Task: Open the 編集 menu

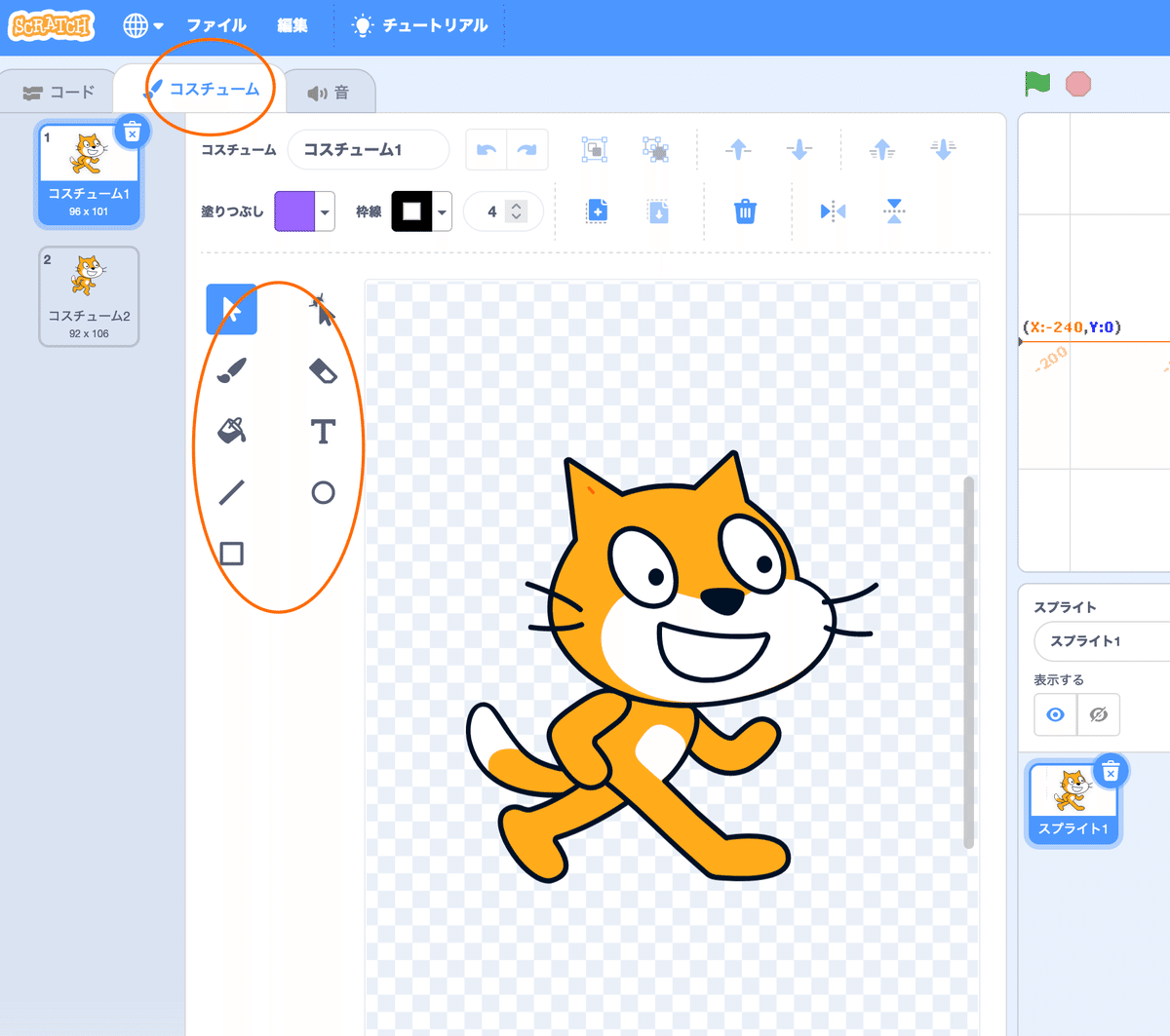Action: [292, 25]
